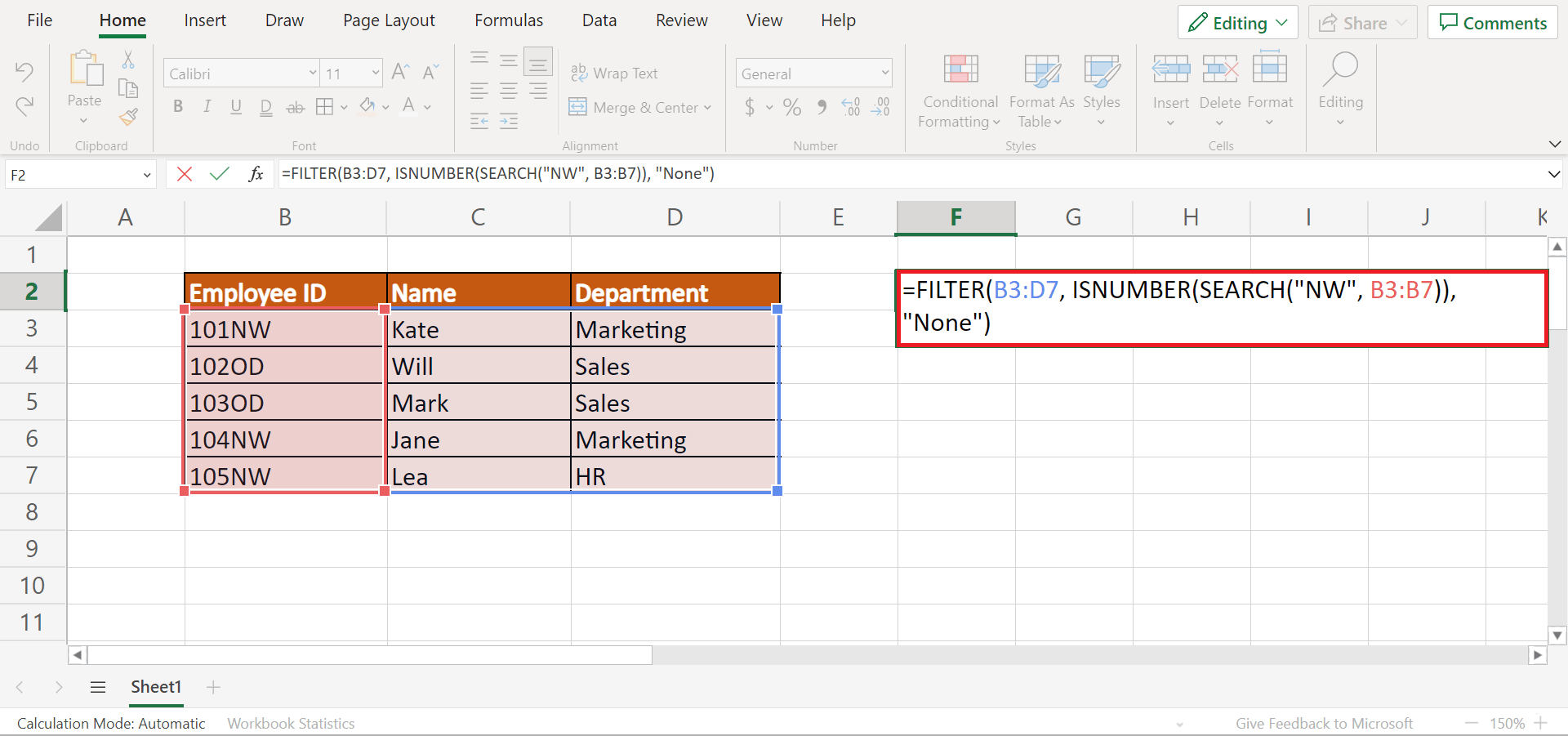Apply strikethrough formatting
The width and height of the screenshot is (1568, 736).
click(295, 107)
